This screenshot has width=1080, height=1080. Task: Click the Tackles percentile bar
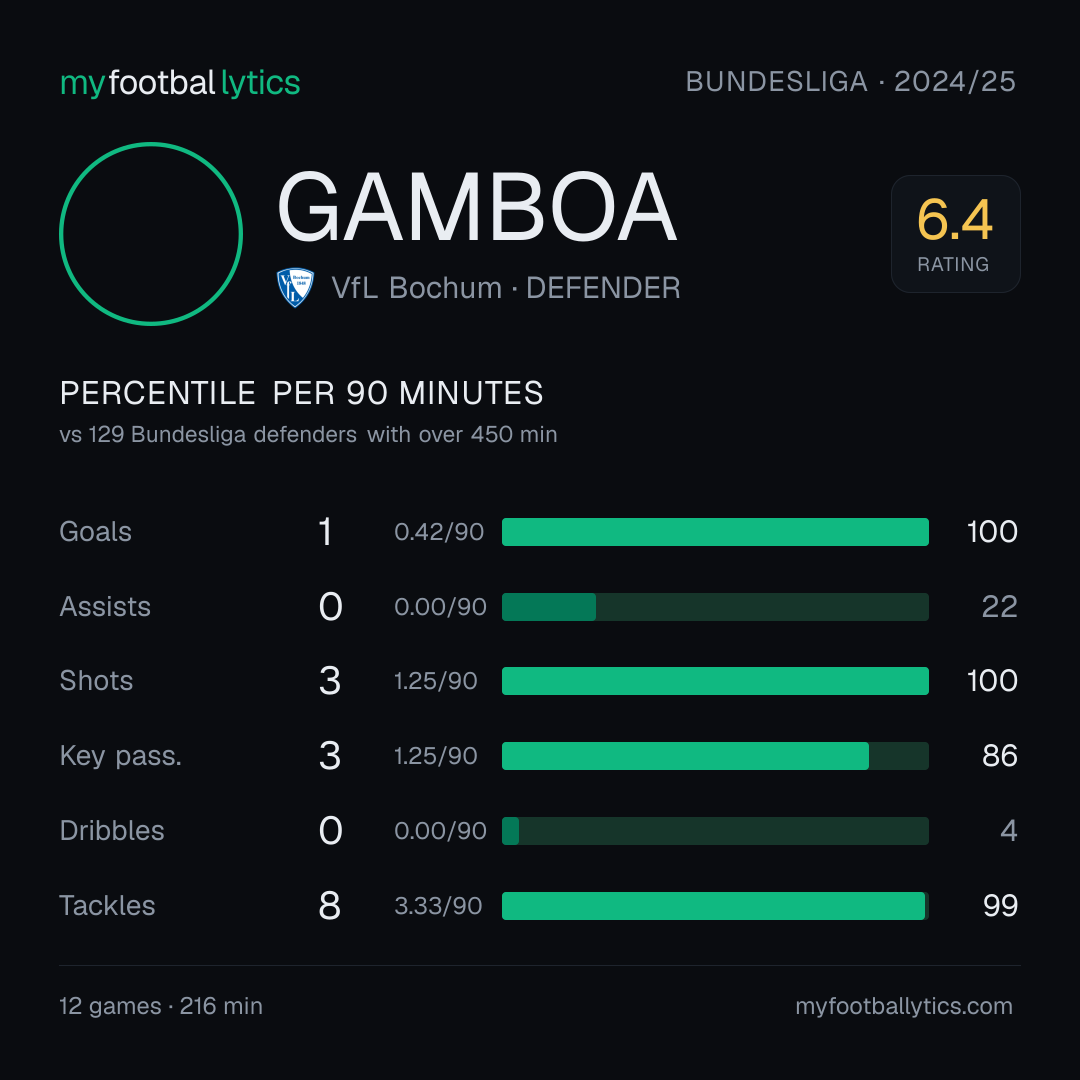[x=715, y=906]
